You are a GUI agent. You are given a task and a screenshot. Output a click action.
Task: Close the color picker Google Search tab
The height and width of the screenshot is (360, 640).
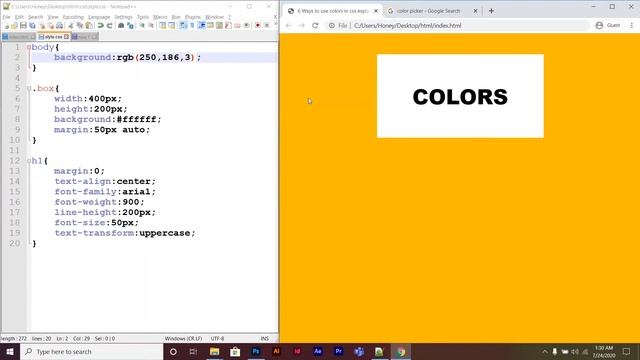tap(475, 11)
